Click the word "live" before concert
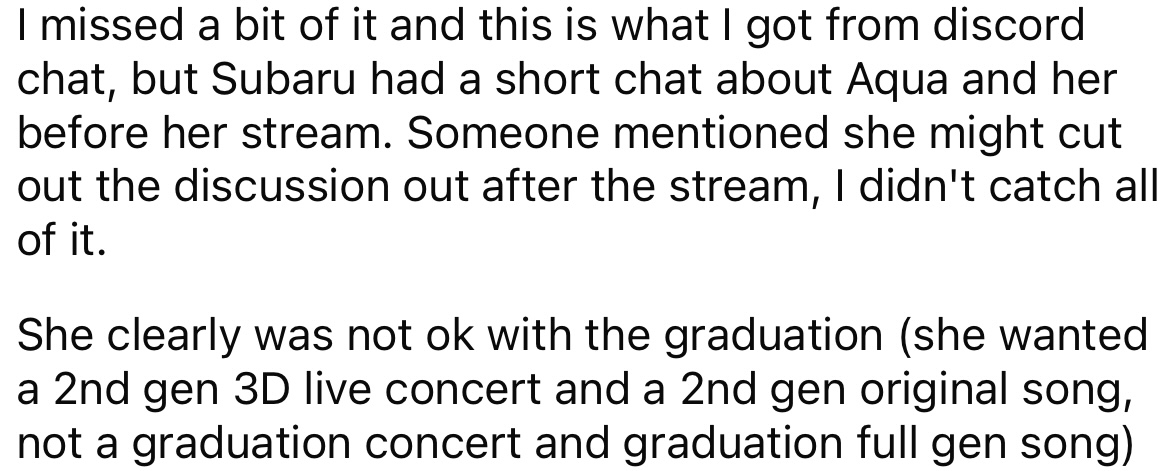1174x471 pixels. [x=321, y=390]
